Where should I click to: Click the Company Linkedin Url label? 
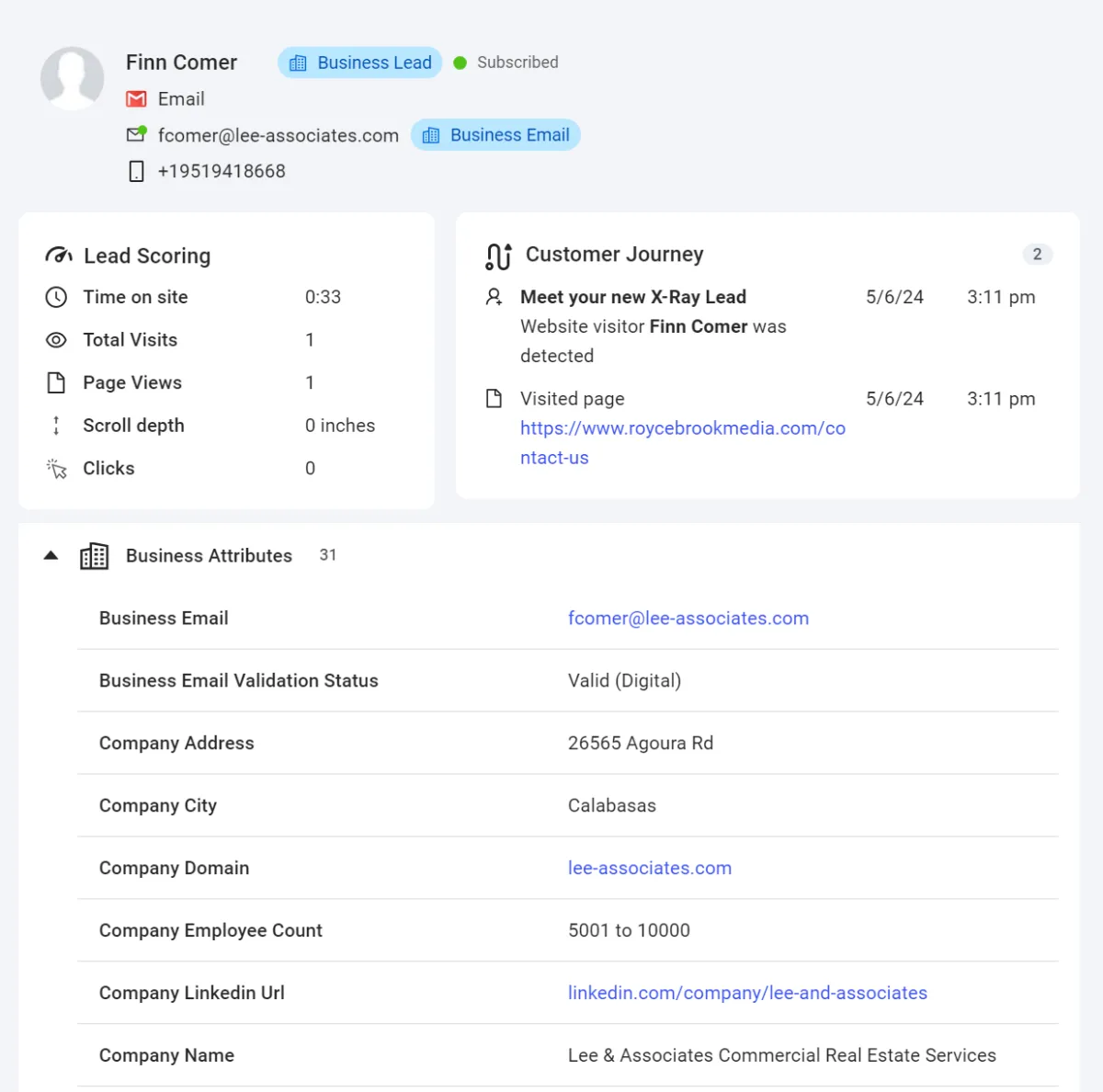pyautogui.click(x=192, y=993)
